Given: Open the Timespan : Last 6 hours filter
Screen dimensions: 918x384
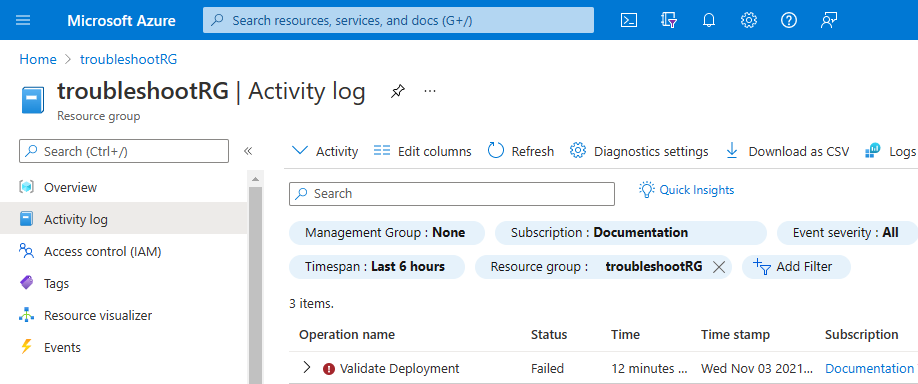Looking at the screenshot, I should pos(377,267).
